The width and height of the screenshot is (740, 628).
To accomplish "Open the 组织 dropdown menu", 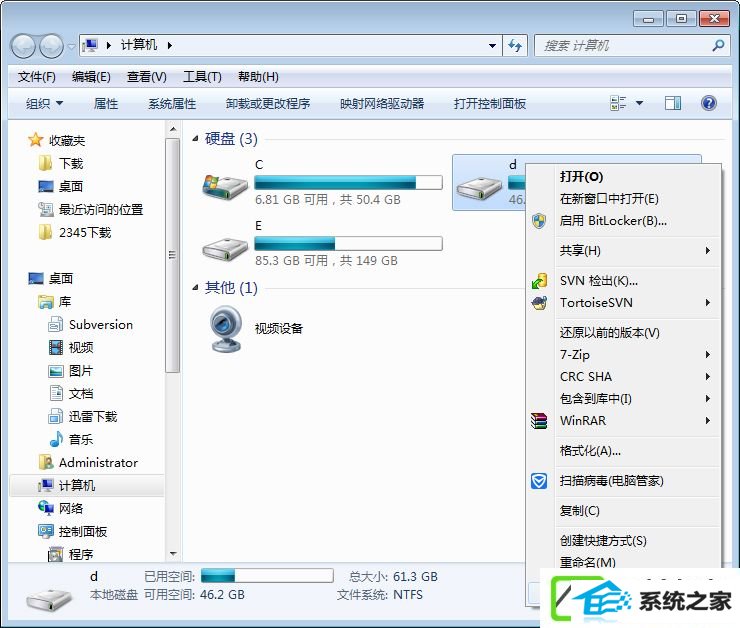I will pyautogui.click(x=44, y=103).
